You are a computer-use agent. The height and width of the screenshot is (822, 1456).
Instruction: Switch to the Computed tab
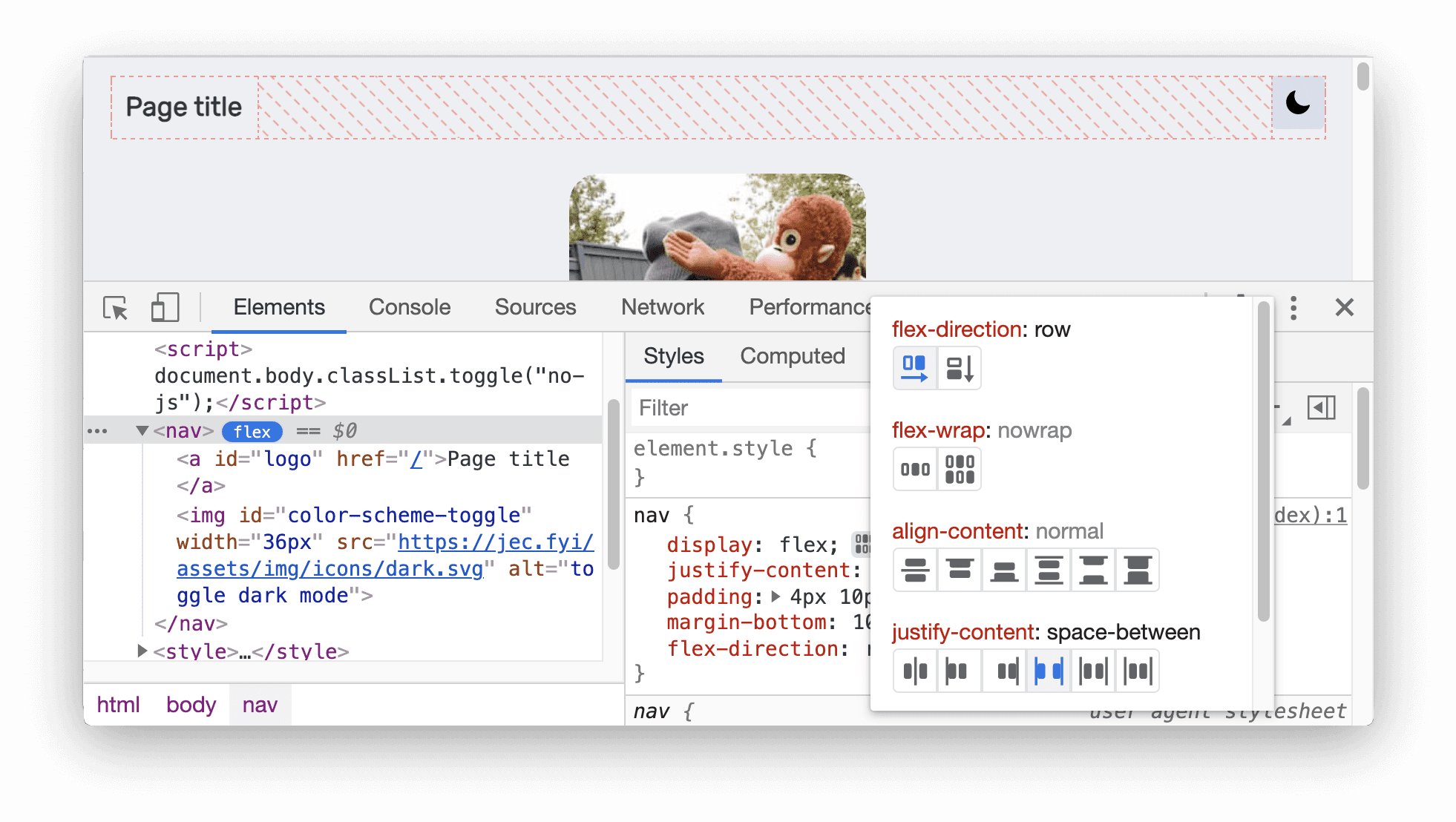click(x=790, y=357)
